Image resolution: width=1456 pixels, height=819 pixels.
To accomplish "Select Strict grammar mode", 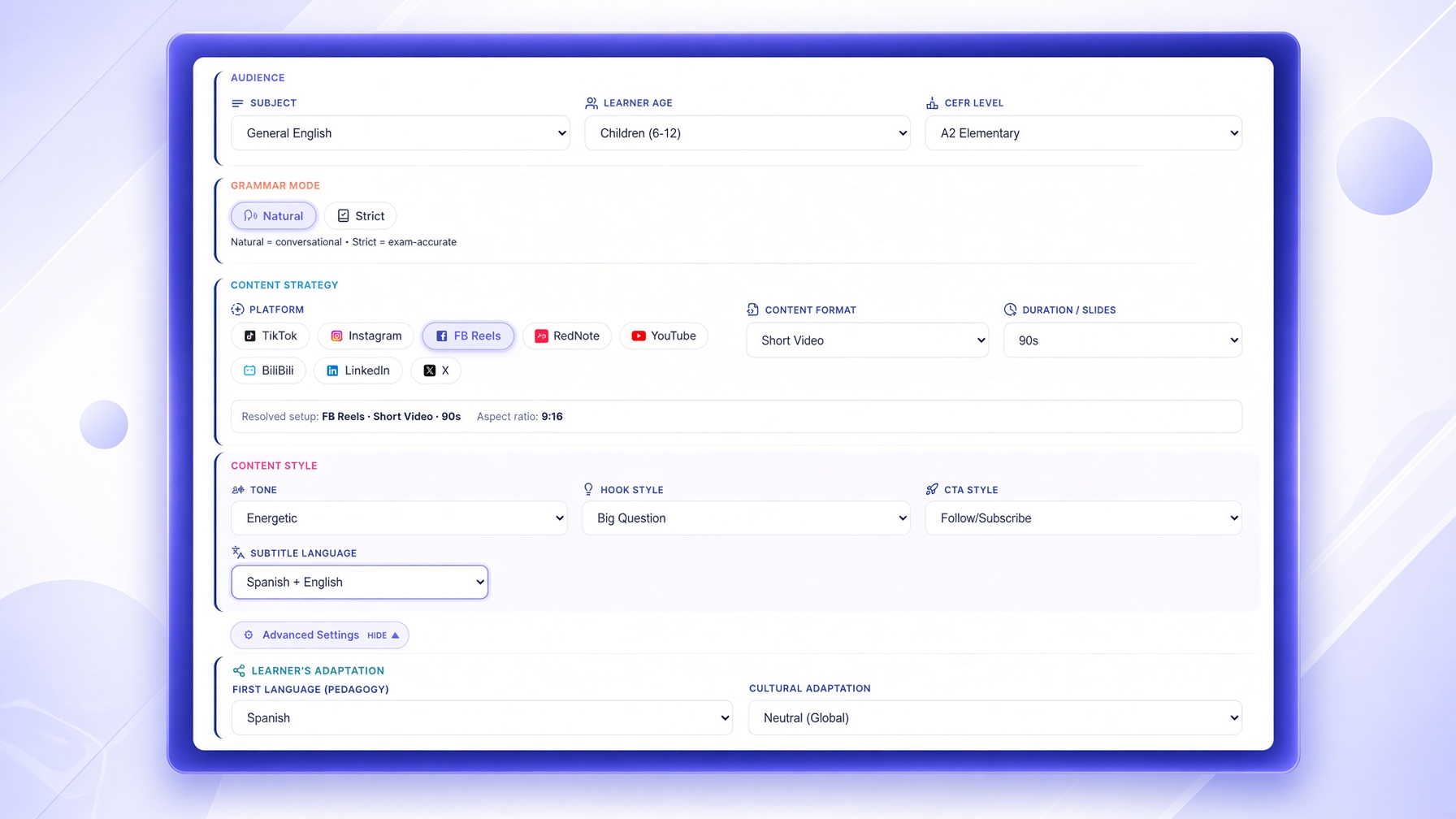I will click(361, 216).
